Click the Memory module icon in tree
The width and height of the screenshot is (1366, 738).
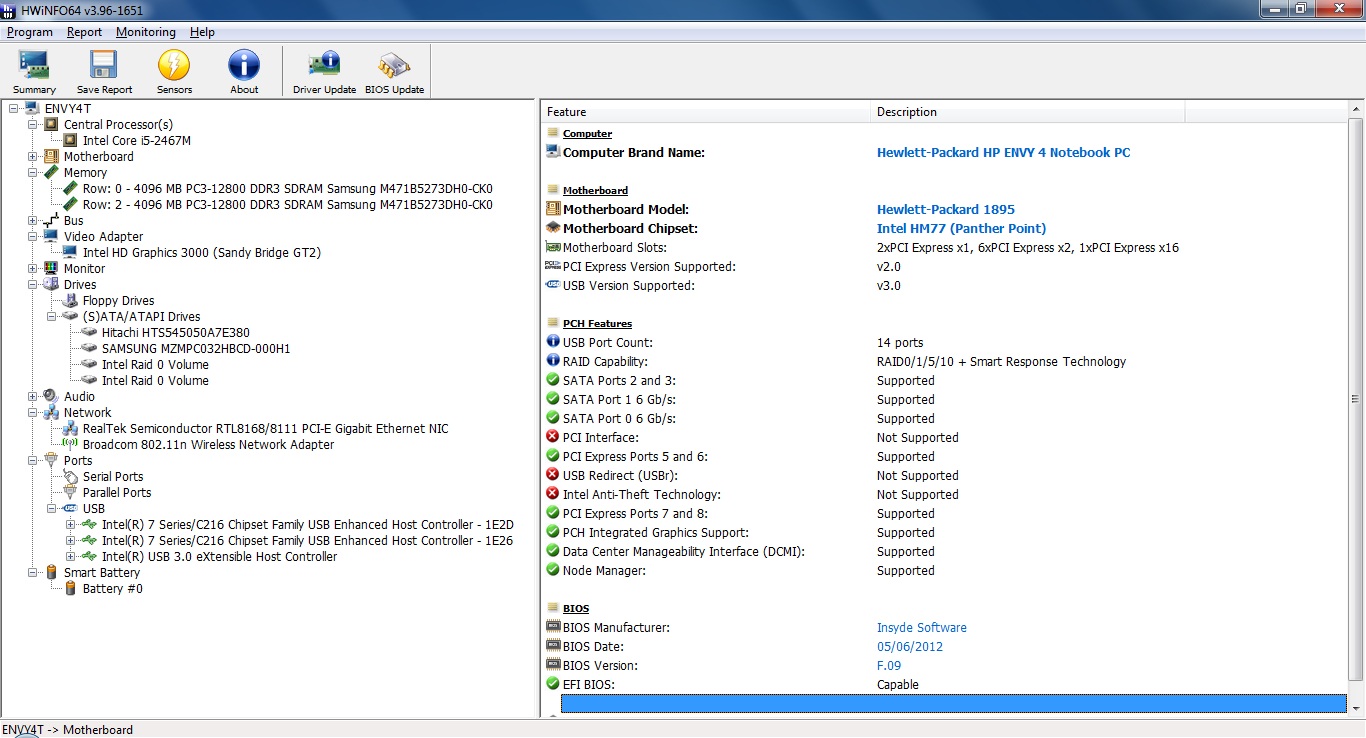[51, 172]
